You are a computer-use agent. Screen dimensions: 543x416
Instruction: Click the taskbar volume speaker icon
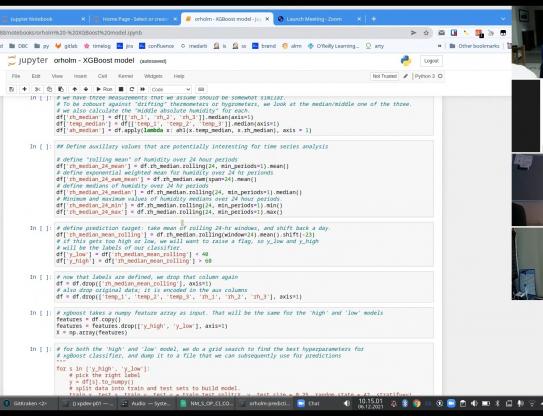[x=347, y=404]
